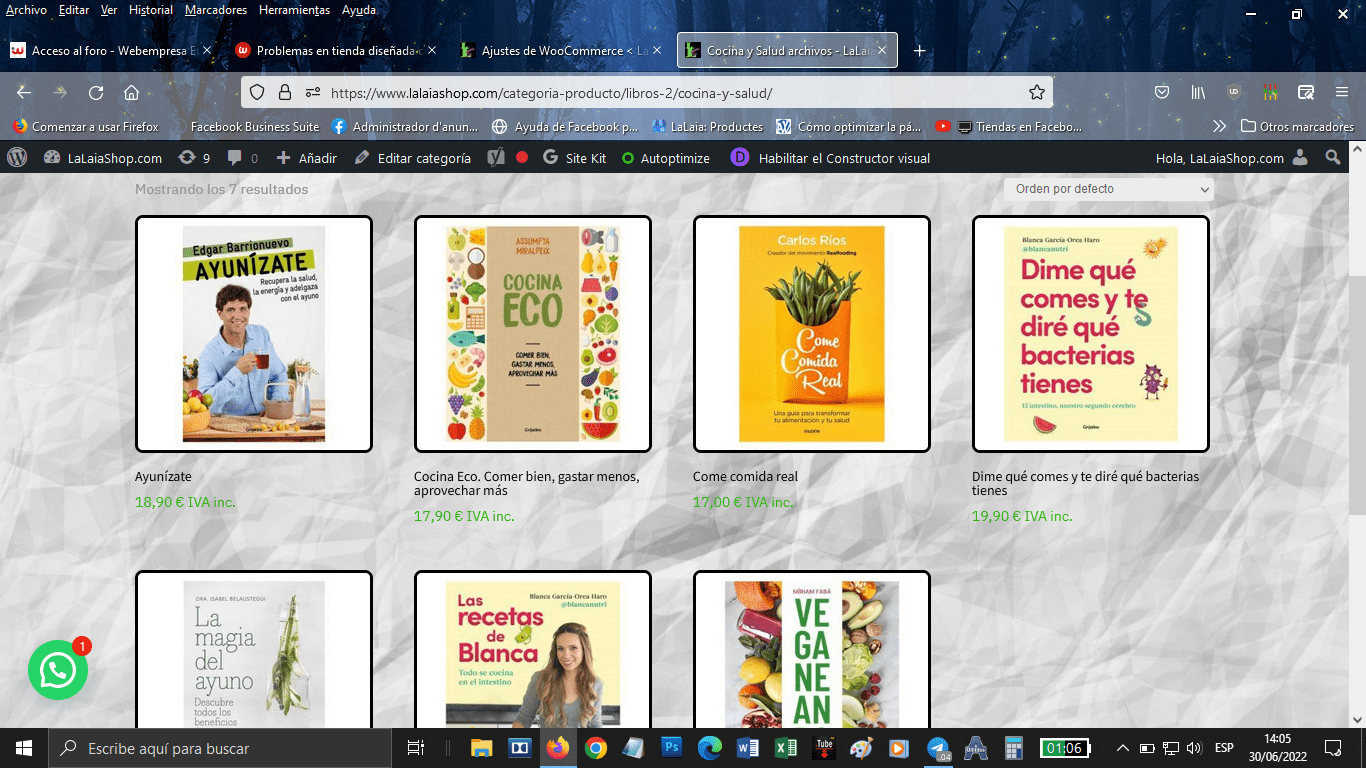Open File Explorer from the taskbar
The width and height of the screenshot is (1366, 768).
(x=482, y=748)
